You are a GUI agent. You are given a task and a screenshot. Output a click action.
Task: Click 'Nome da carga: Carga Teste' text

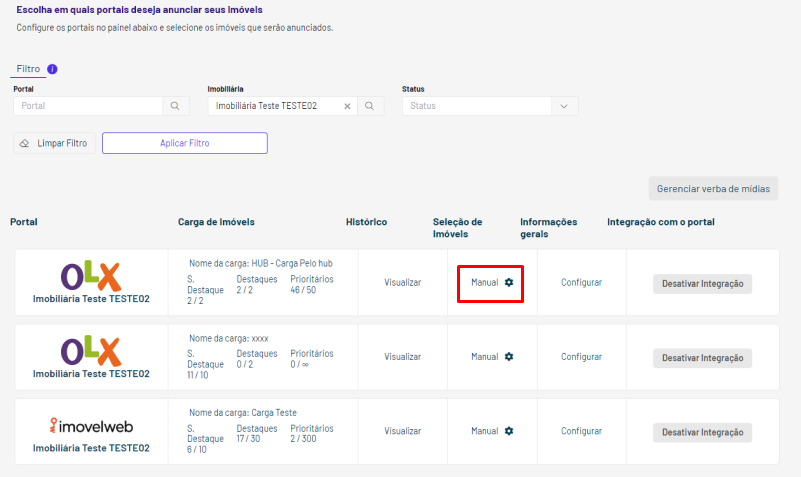[243, 413]
